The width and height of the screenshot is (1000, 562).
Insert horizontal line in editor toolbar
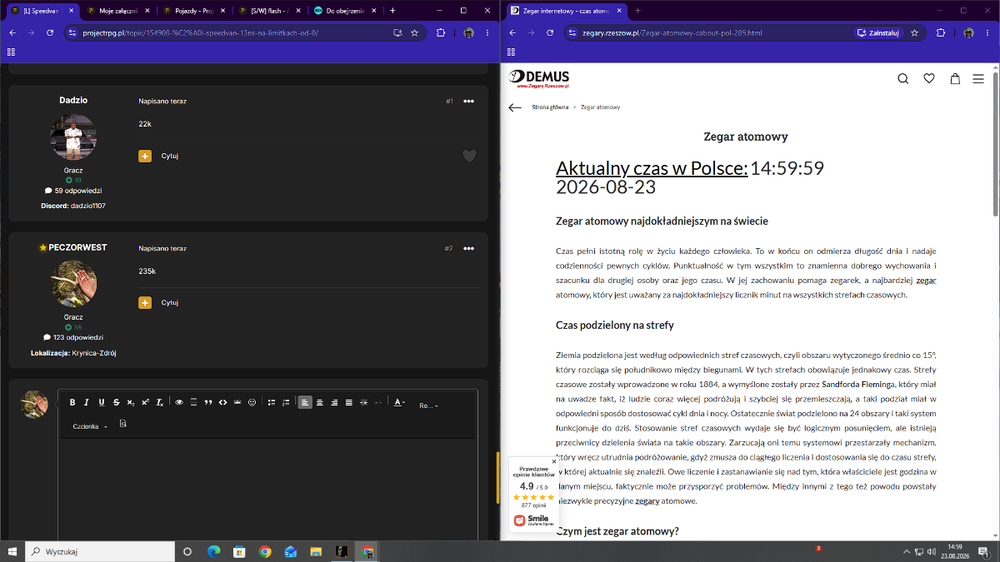(x=194, y=403)
